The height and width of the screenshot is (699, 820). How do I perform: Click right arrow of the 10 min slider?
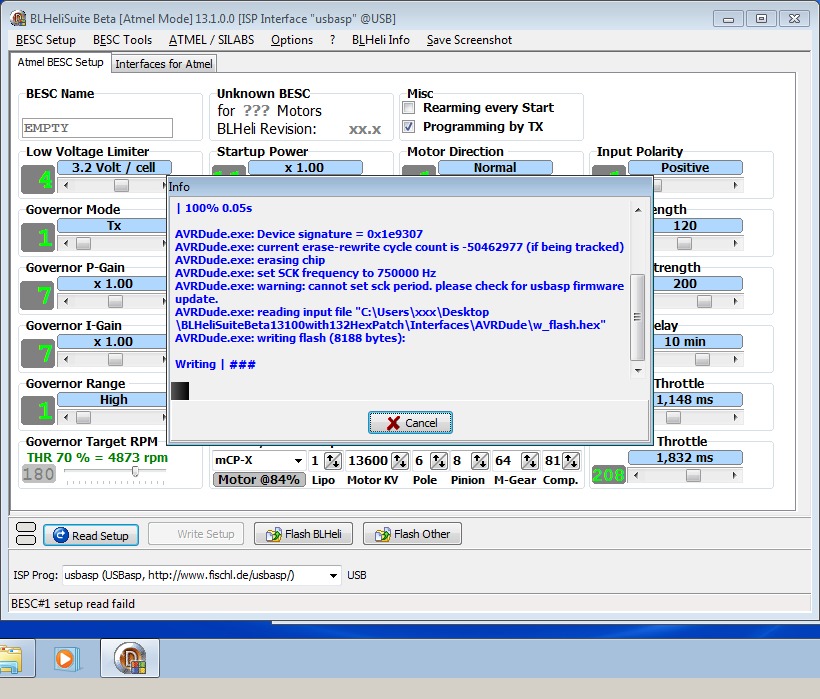click(735, 359)
